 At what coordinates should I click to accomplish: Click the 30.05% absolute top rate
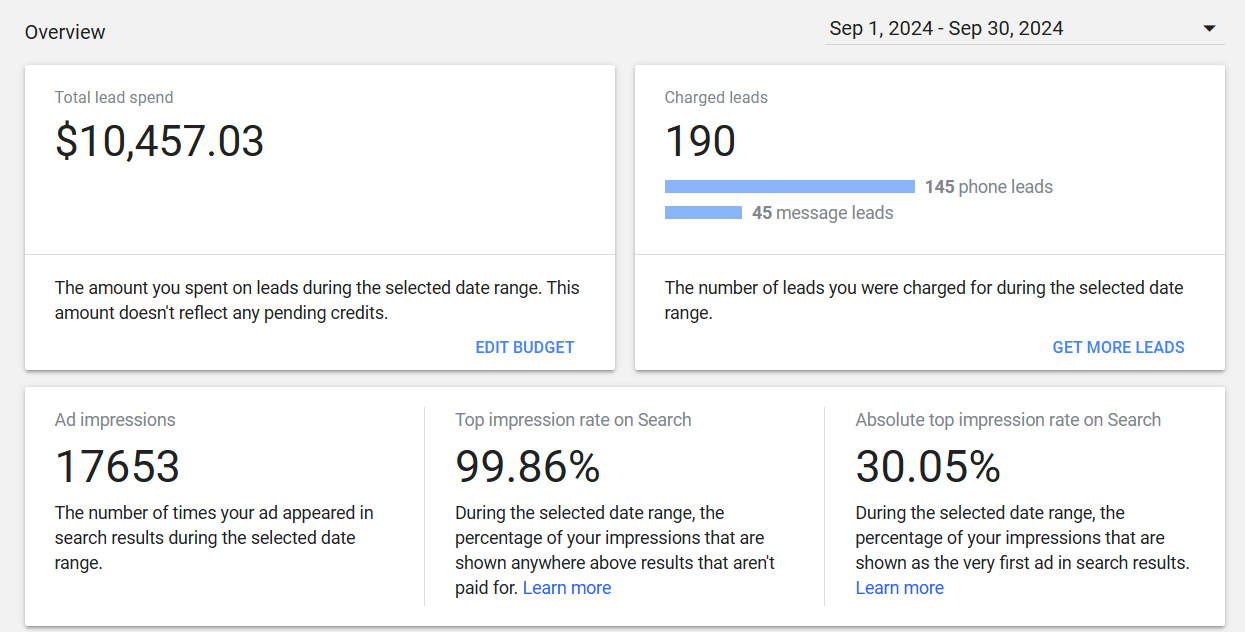(x=928, y=467)
